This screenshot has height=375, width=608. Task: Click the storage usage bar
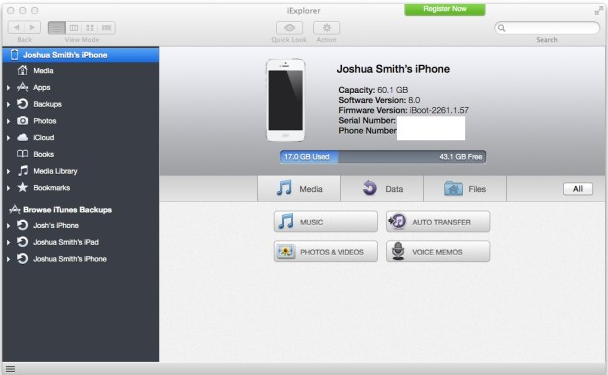pyautogui.click(x=383, y=157)
